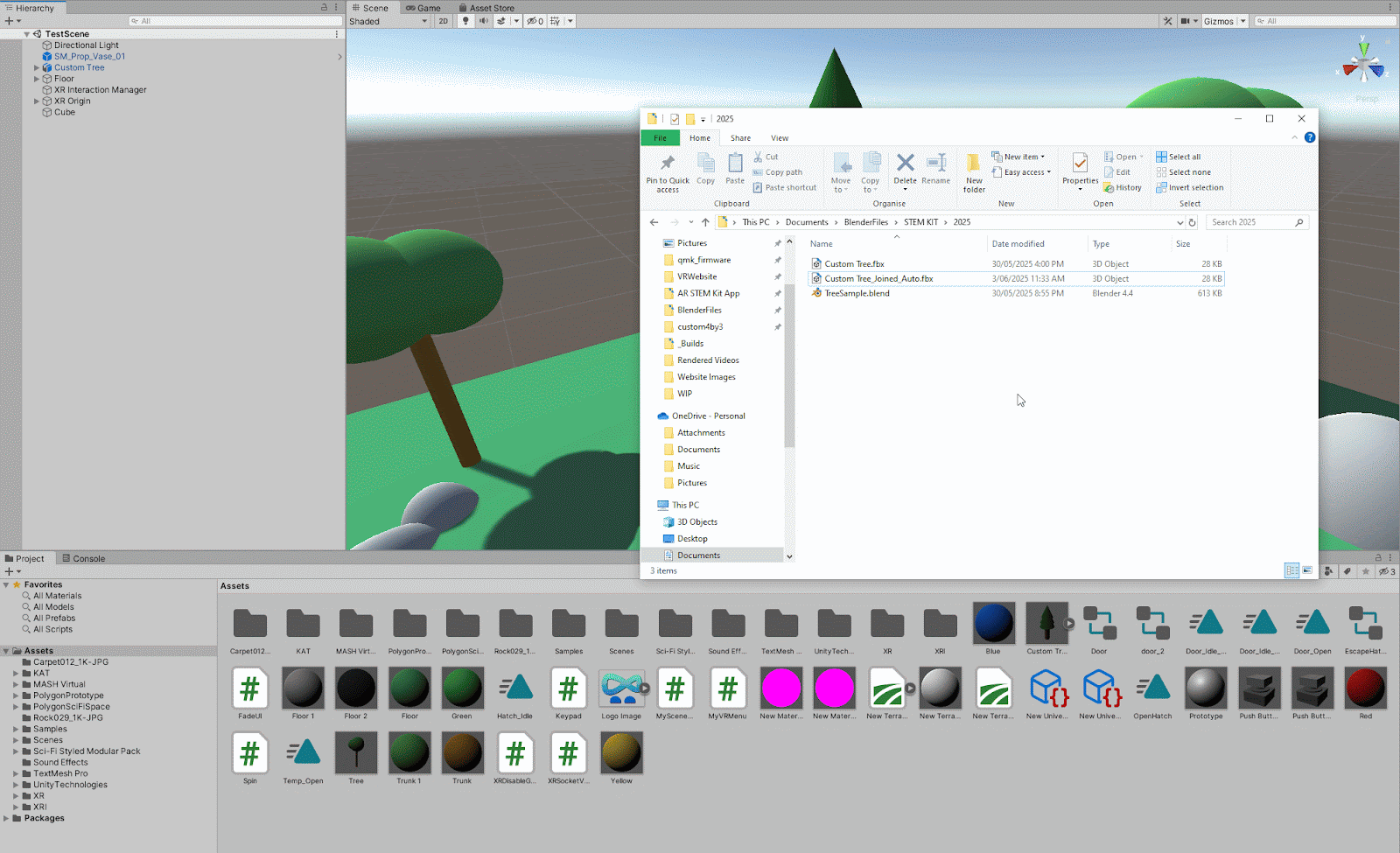
Task: Click Pin to Quick access icon
Action: pyautogui.click(x=668, y=172)
